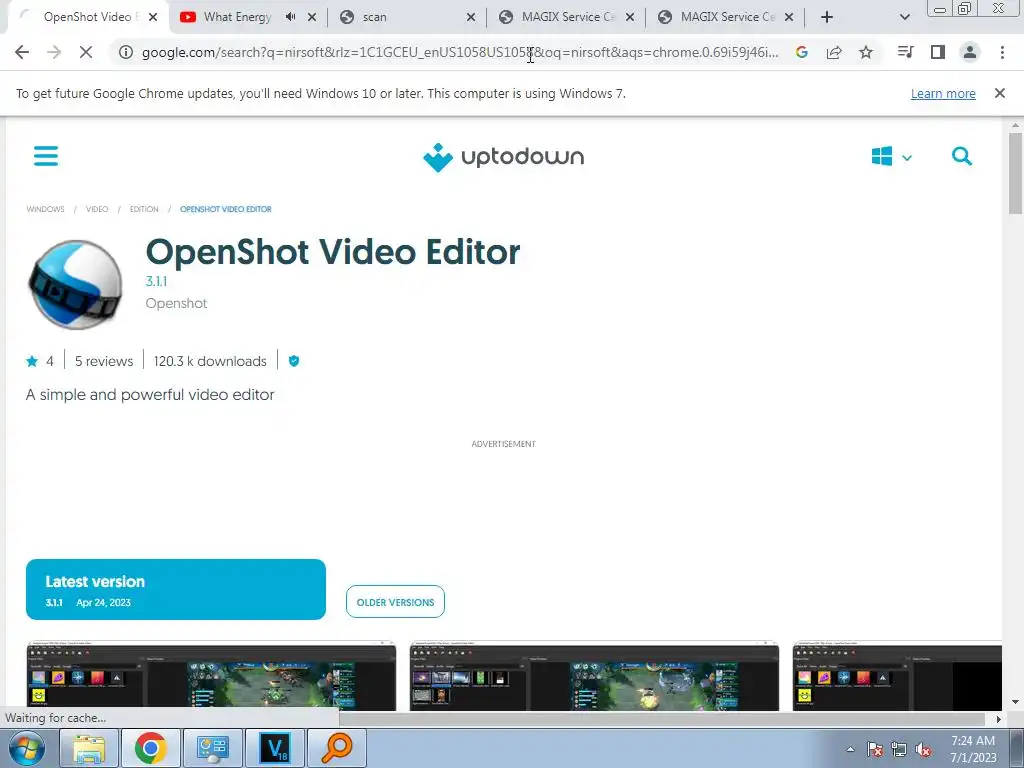This screenshot has height=768, width=1024.
Task: Open the Vegas Pro 18 taskbar icon
Action: pos(274,748)
